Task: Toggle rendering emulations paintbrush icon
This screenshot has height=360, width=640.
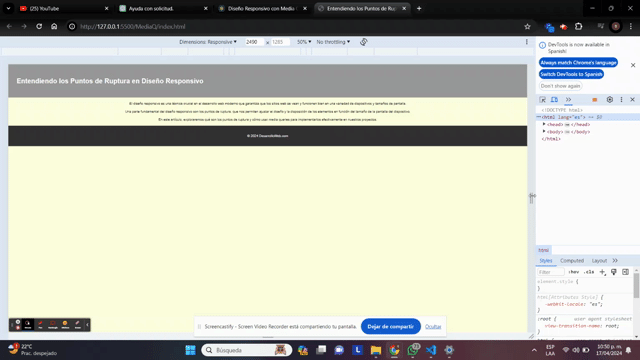Action: point(614,272)
